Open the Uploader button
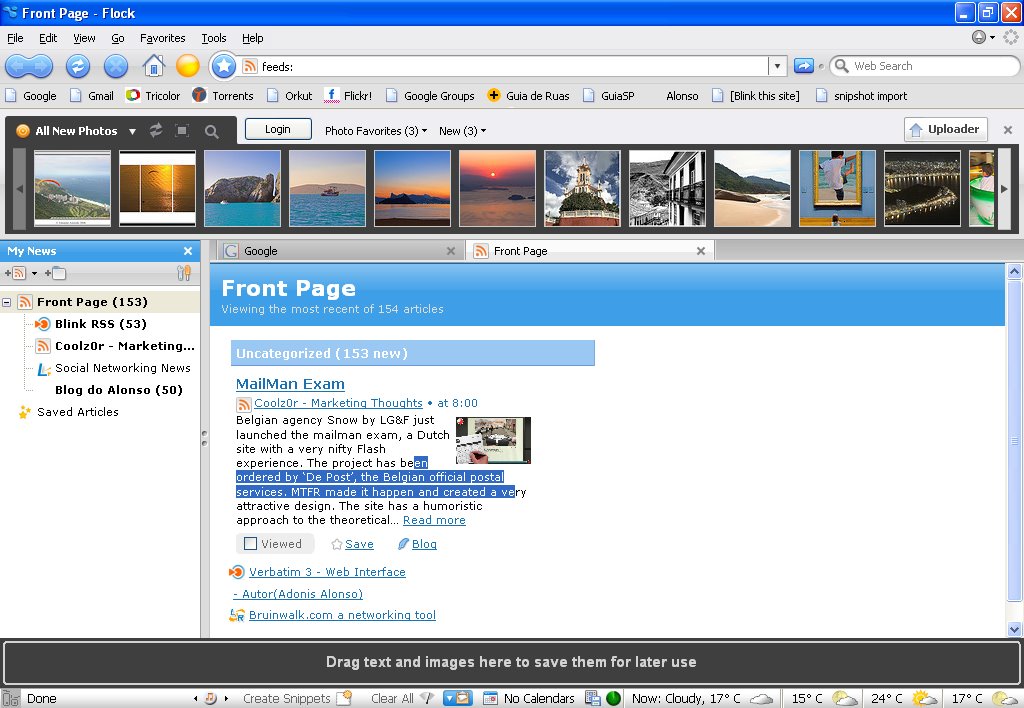Image resolution: width=1024 pixels, height=708 pixels. point(946,129)
